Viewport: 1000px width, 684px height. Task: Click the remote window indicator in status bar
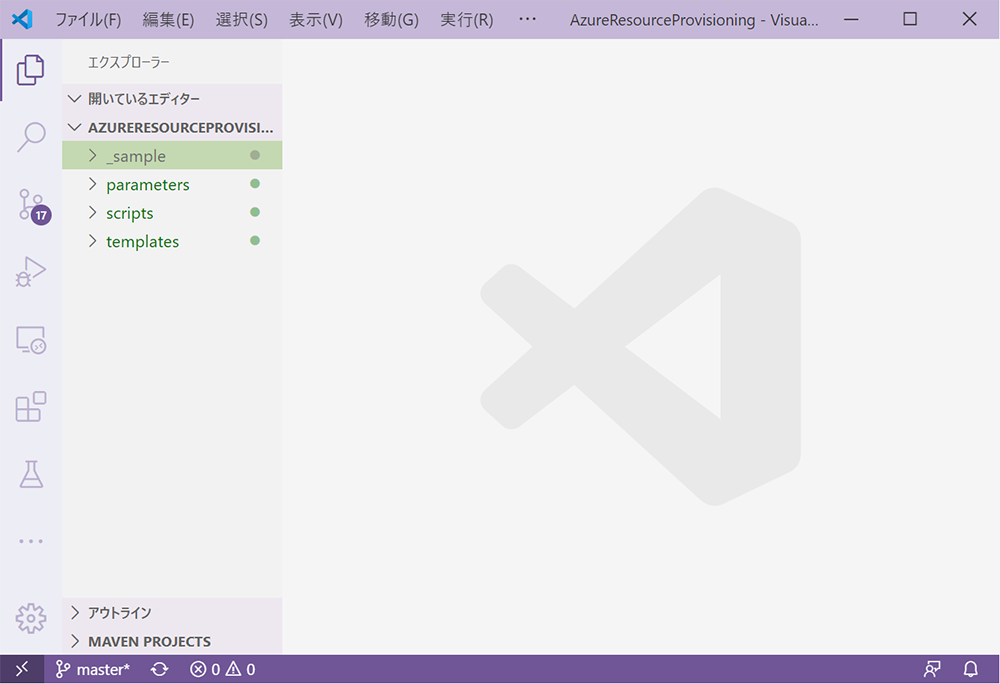(x=22, y=669)
